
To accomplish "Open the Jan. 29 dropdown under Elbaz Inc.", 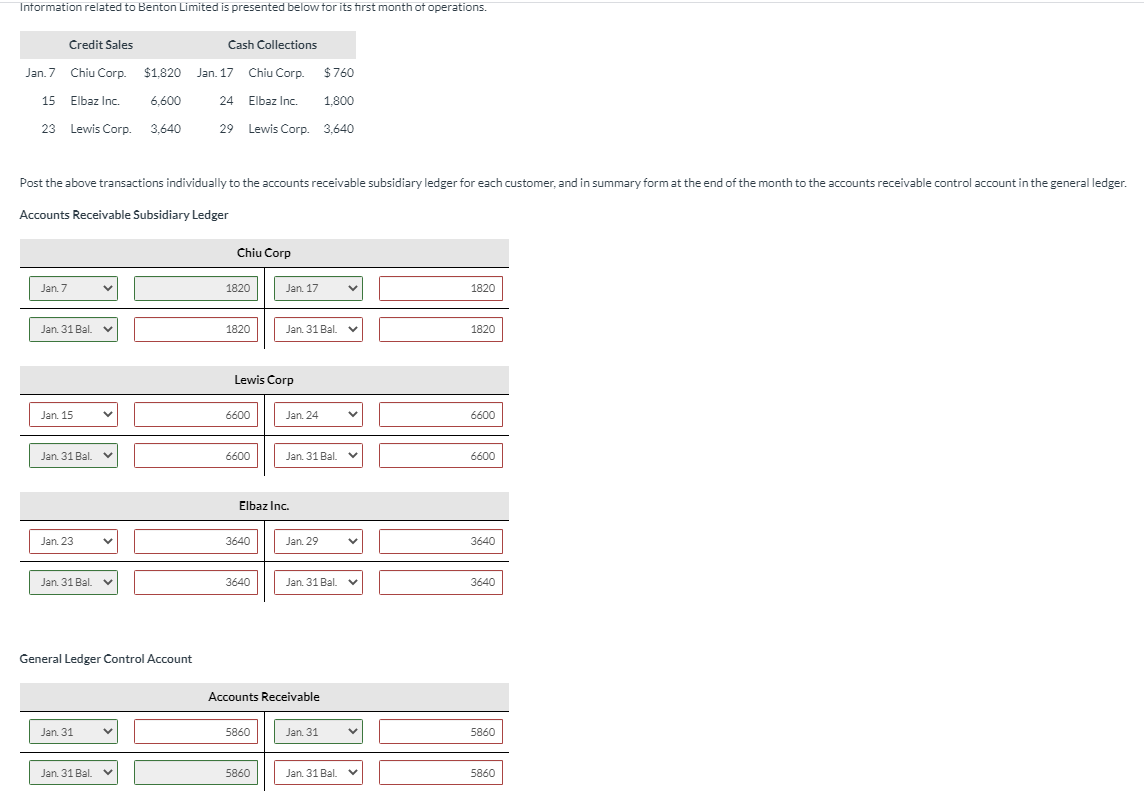I will coord(317,541).
